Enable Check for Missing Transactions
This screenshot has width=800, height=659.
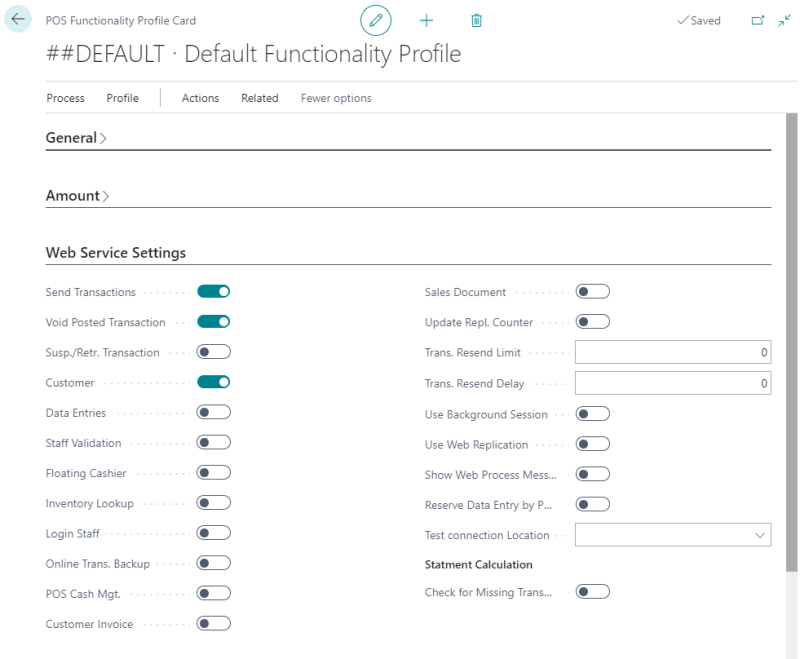point(592,591)
